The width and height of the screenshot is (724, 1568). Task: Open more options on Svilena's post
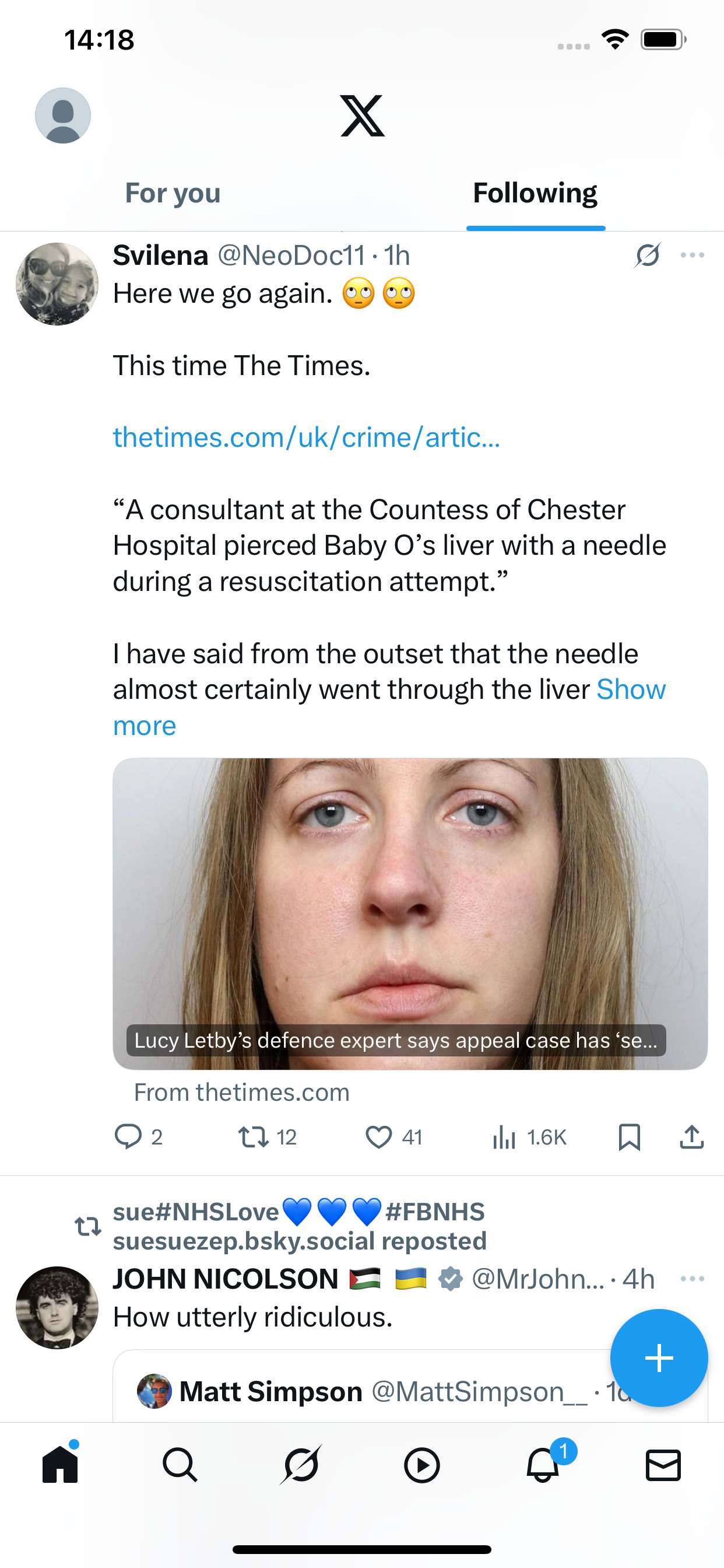693,255
